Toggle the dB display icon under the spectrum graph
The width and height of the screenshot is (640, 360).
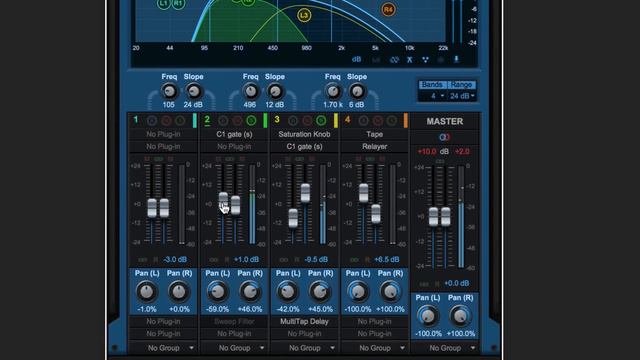(x=356, y=60)
